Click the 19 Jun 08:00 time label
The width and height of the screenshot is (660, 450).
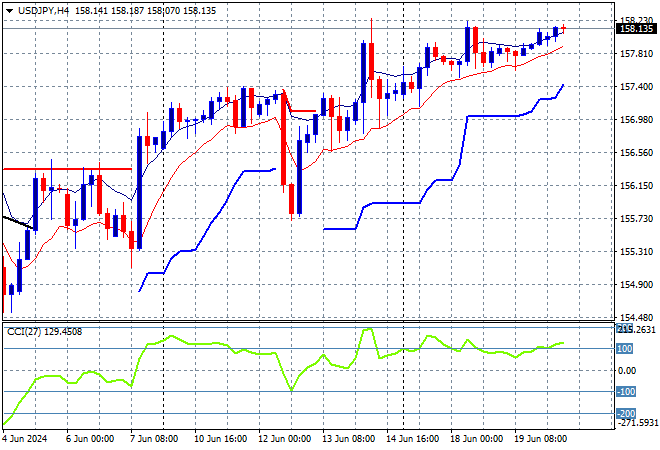pyautogui.click(x=540, y=439)
